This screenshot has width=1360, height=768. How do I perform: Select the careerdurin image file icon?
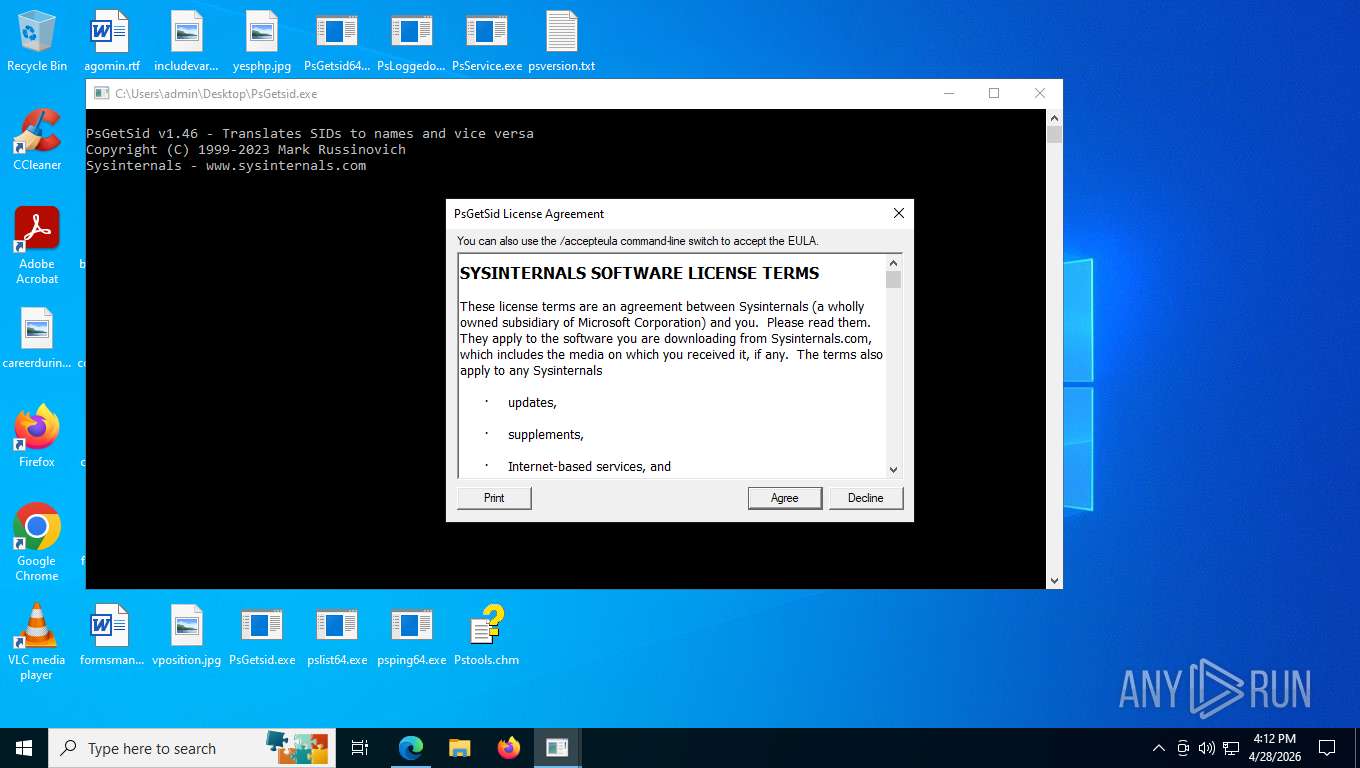(x=37, y=338)
